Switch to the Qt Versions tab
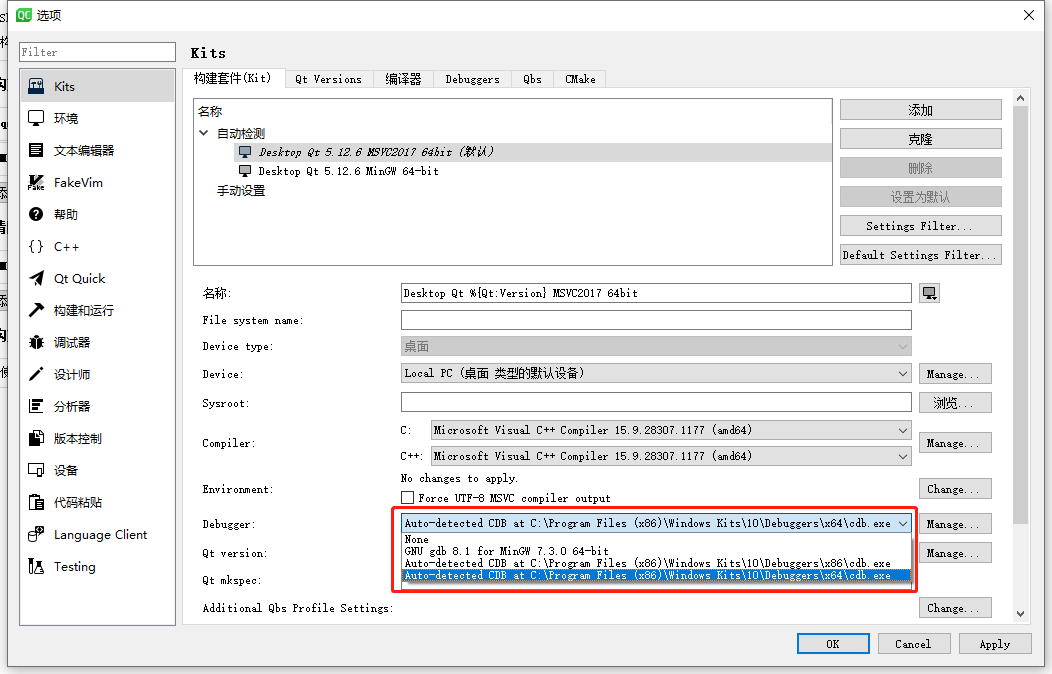 pyautogui.click(x=328, y=78)
